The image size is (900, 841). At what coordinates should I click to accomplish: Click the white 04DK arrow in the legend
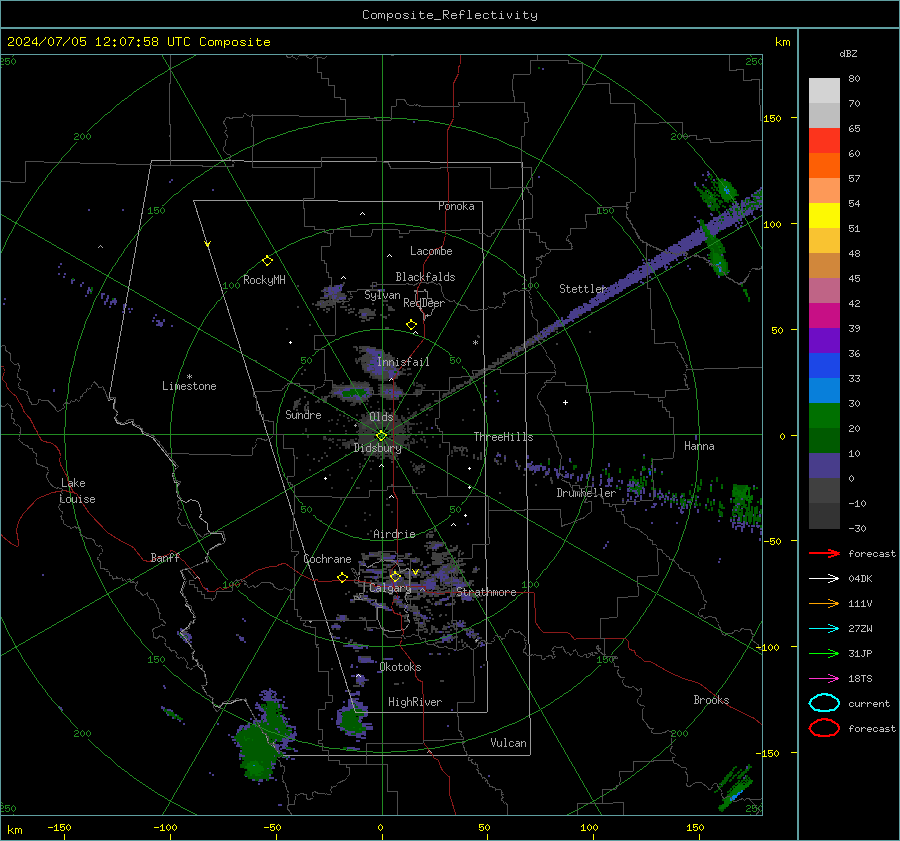click(x=824, y=579)
